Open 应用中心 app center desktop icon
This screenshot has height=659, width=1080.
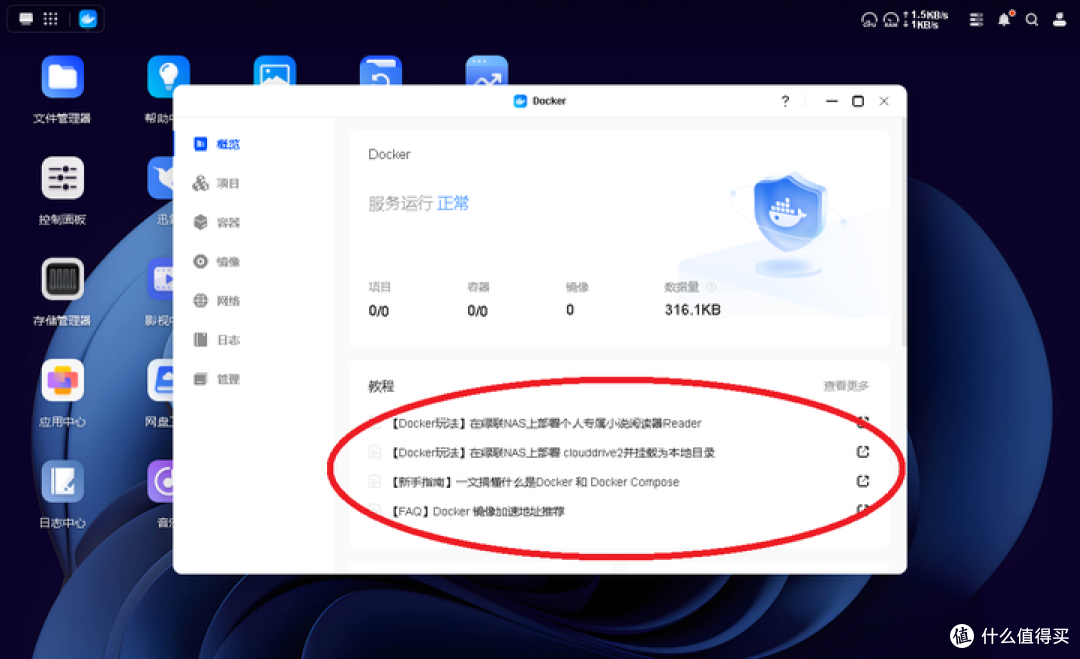pos(62,380)
